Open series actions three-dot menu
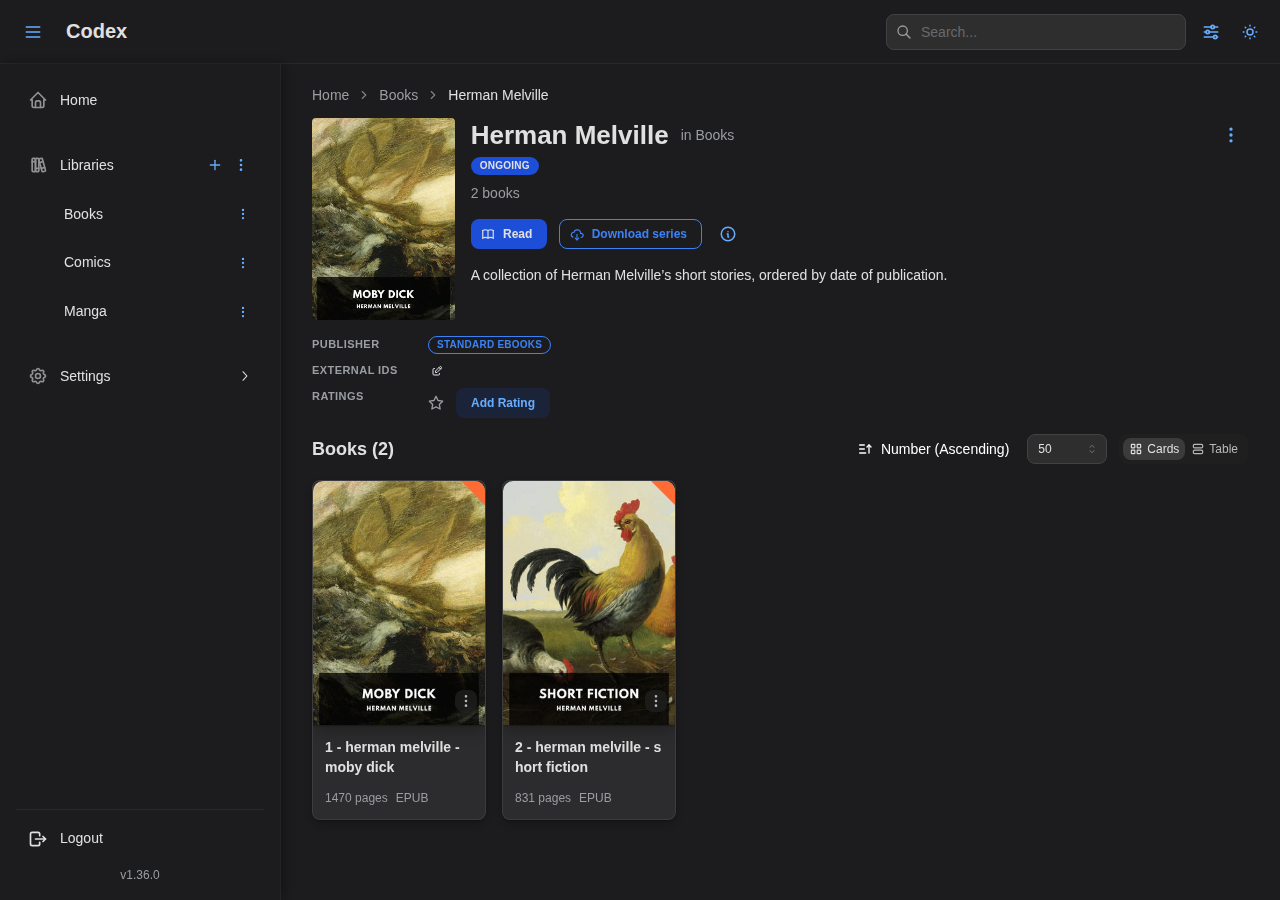This screenshot has width=1280, height=900. pos(1231,135)
